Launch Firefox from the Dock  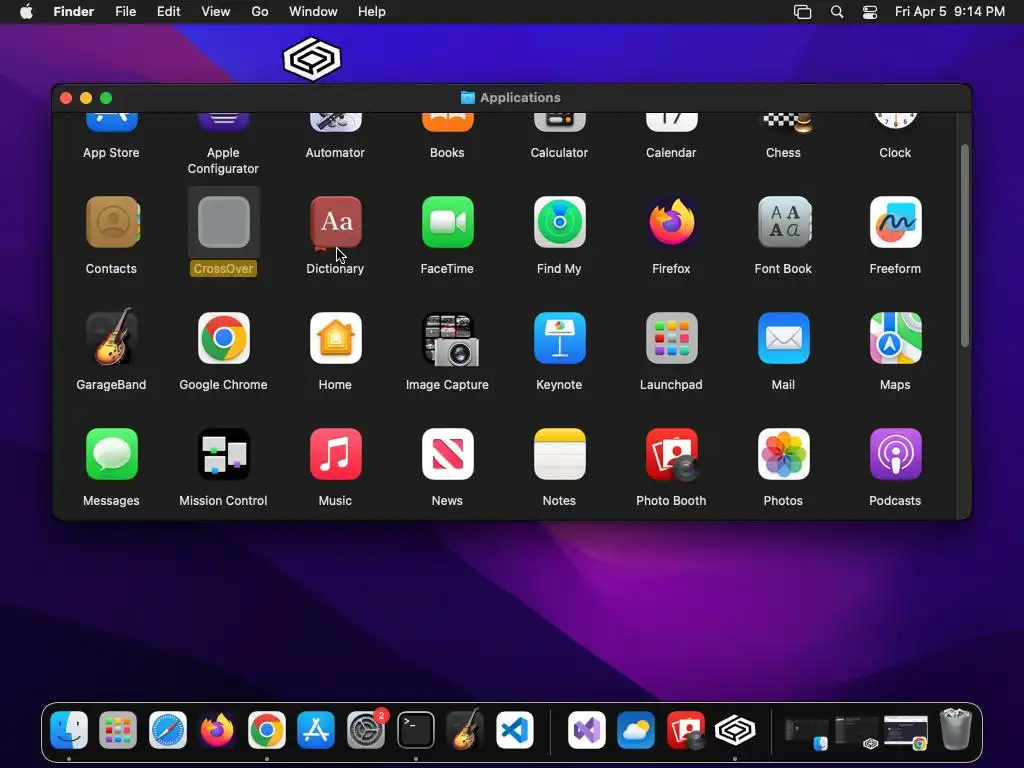point(217,729)
